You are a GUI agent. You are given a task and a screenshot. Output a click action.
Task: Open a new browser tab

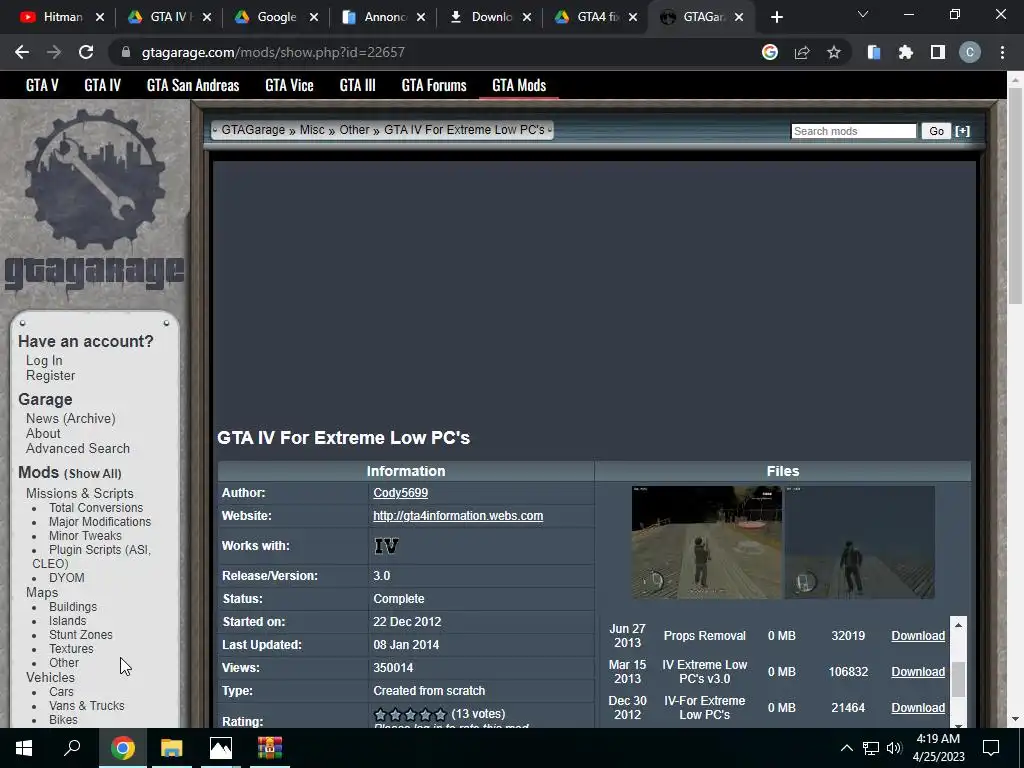pyautogui.click(x=776, y=17)
